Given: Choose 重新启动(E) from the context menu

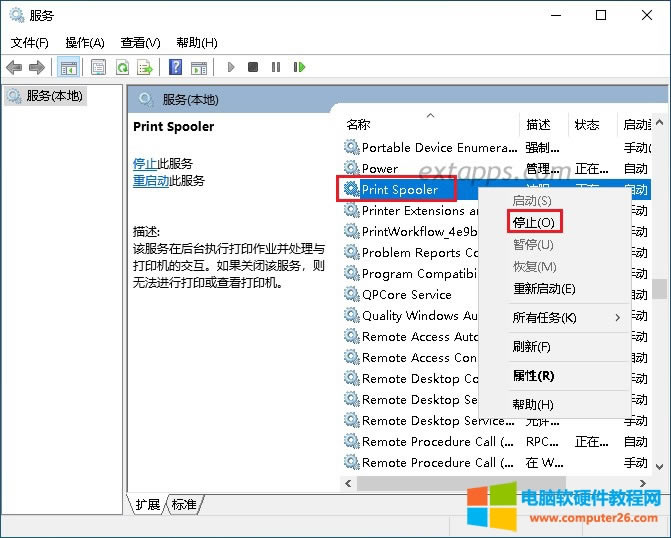Looking at the screenshot, I should tap(544, 289).
